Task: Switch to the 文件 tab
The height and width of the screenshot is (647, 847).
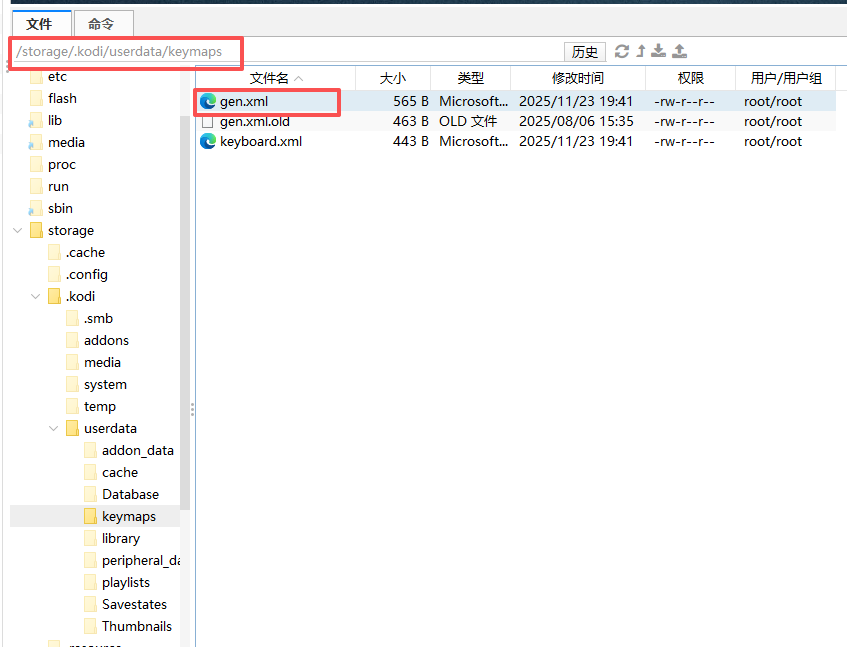Action: point(40,23)
